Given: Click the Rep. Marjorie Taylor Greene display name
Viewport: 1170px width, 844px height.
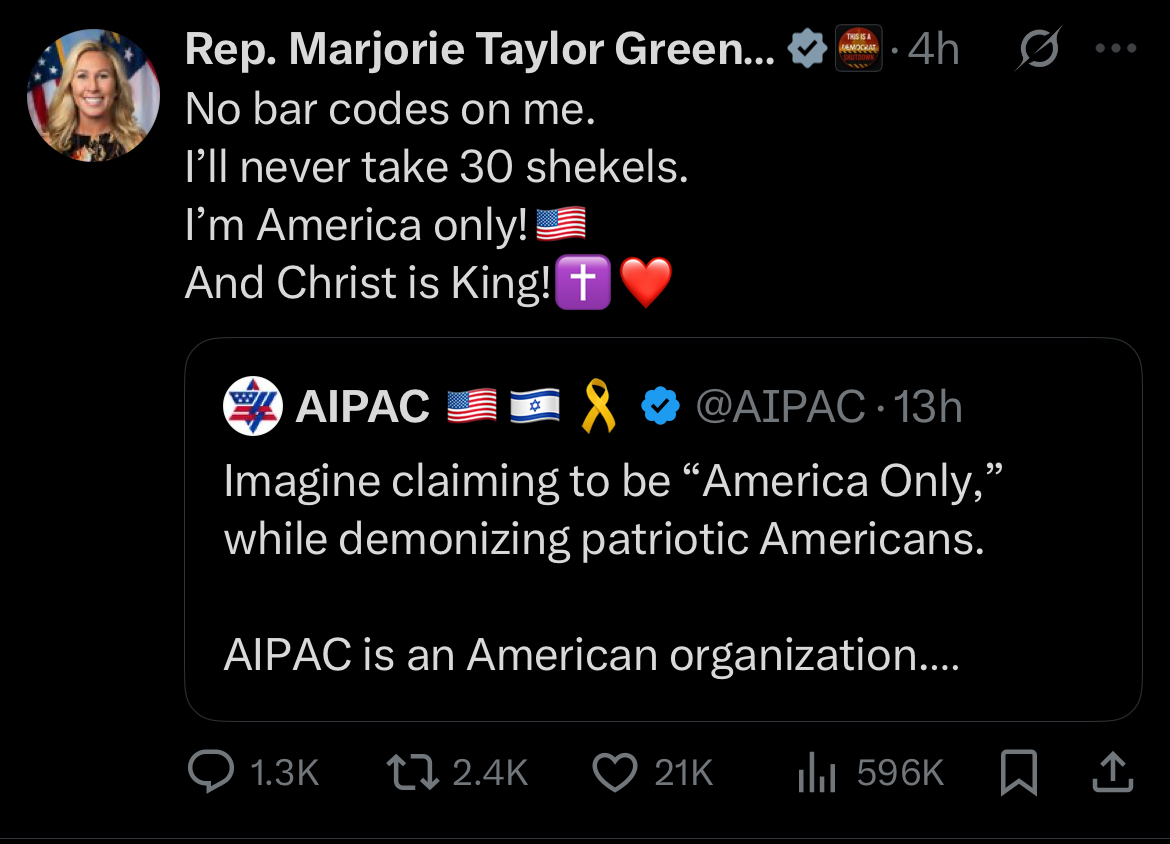Looking at the screenshot, I should 480,50.
